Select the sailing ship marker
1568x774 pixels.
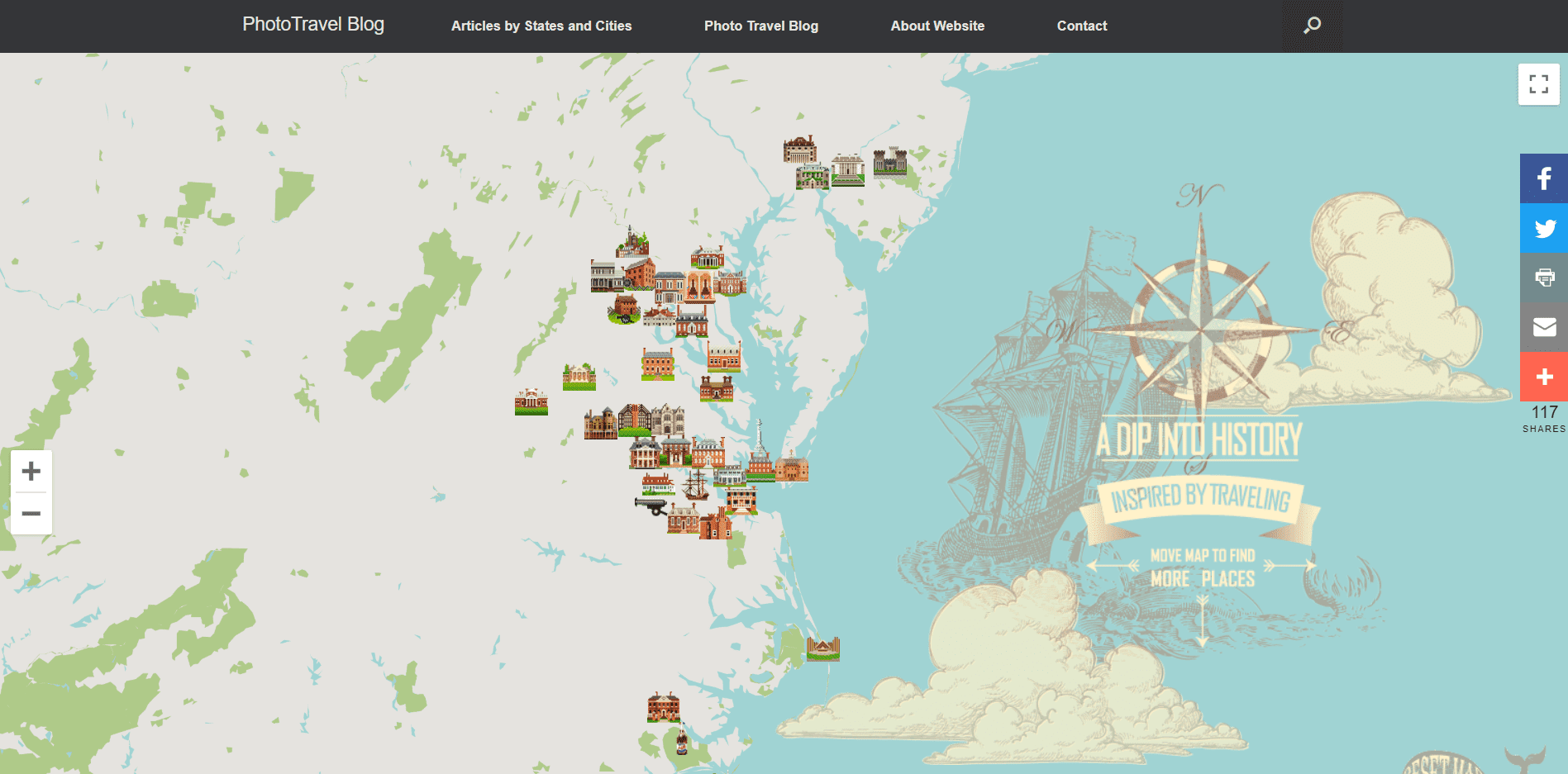[696, 485]
